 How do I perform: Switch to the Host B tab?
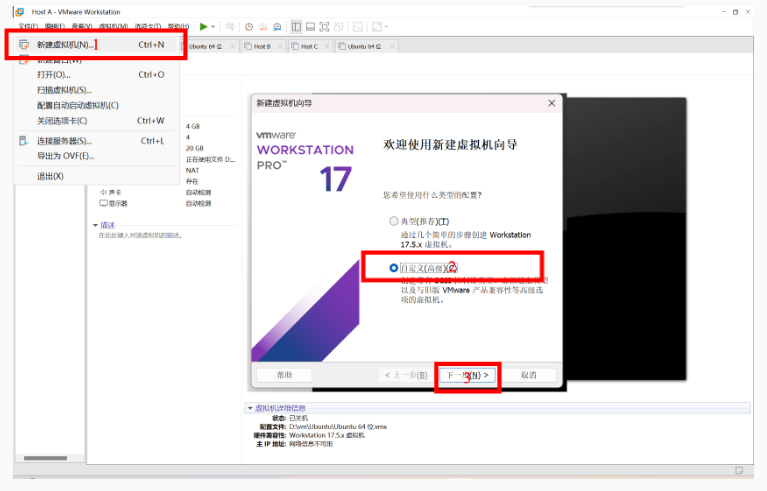point(263,46)
